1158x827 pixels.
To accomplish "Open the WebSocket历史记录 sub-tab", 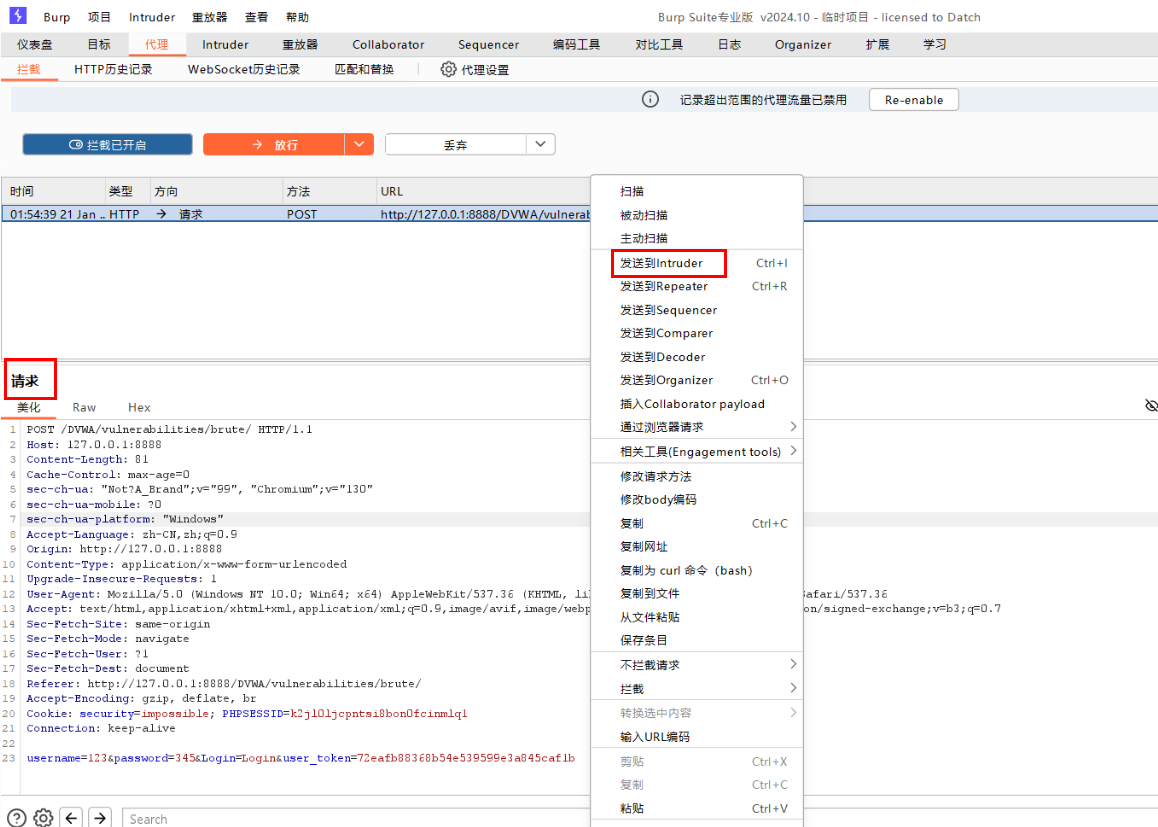I will click(244, 69).
